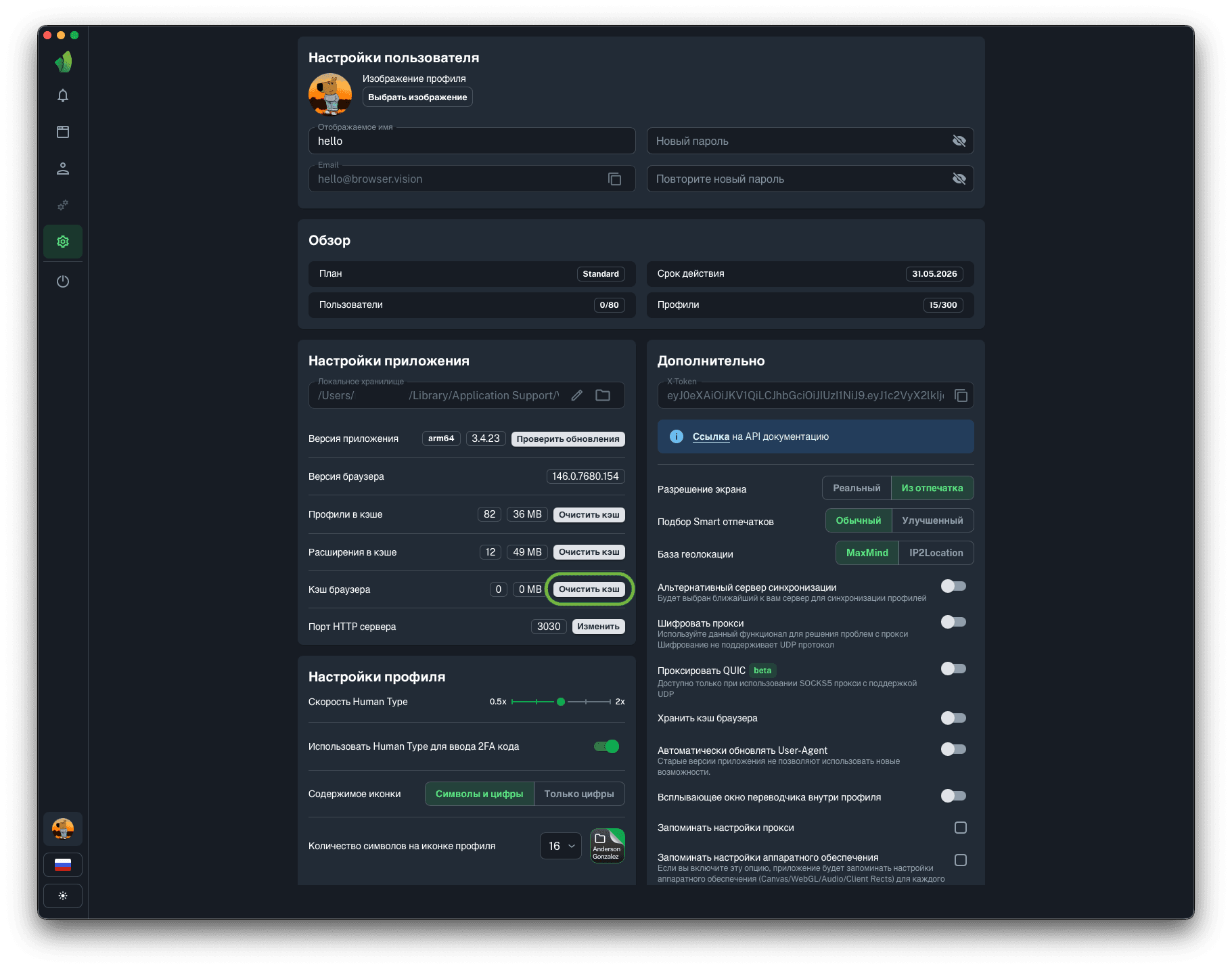Switch geolocation base to IP2Location
This screenshot has width=1232, height=969.
click(936, 553)
